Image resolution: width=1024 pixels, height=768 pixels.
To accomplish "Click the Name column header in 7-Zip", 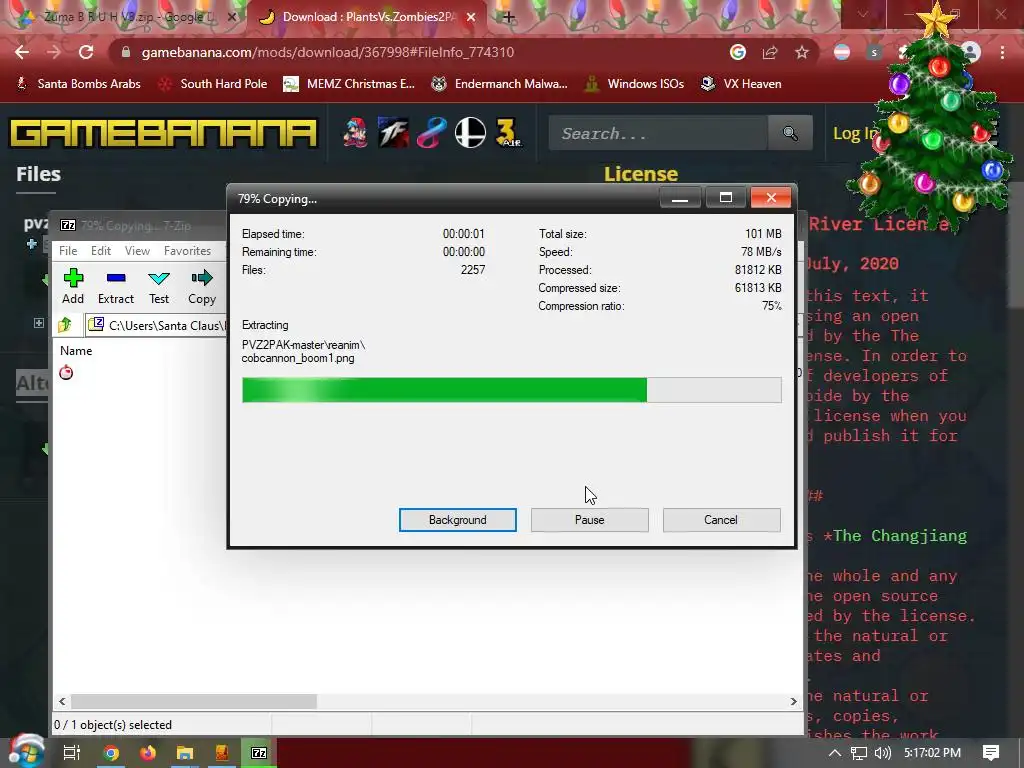I will pyautogui.click(x=76, y=351).
